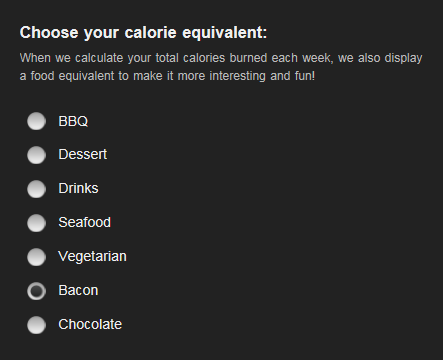
Task: Set the calorie equivalent to beverages
Action: (x=36, y=189)
